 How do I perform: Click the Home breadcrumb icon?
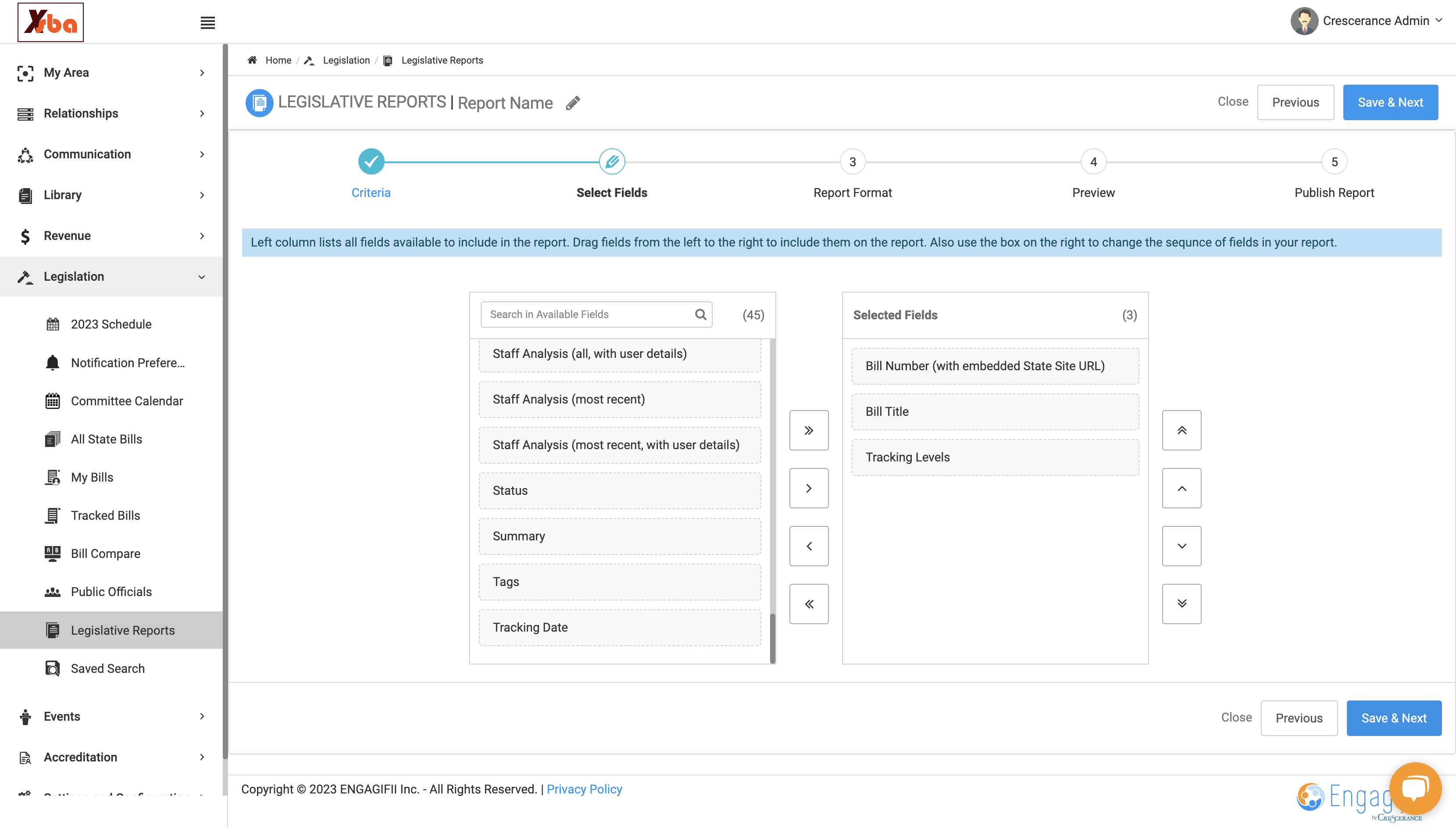(x=252, y=60)
